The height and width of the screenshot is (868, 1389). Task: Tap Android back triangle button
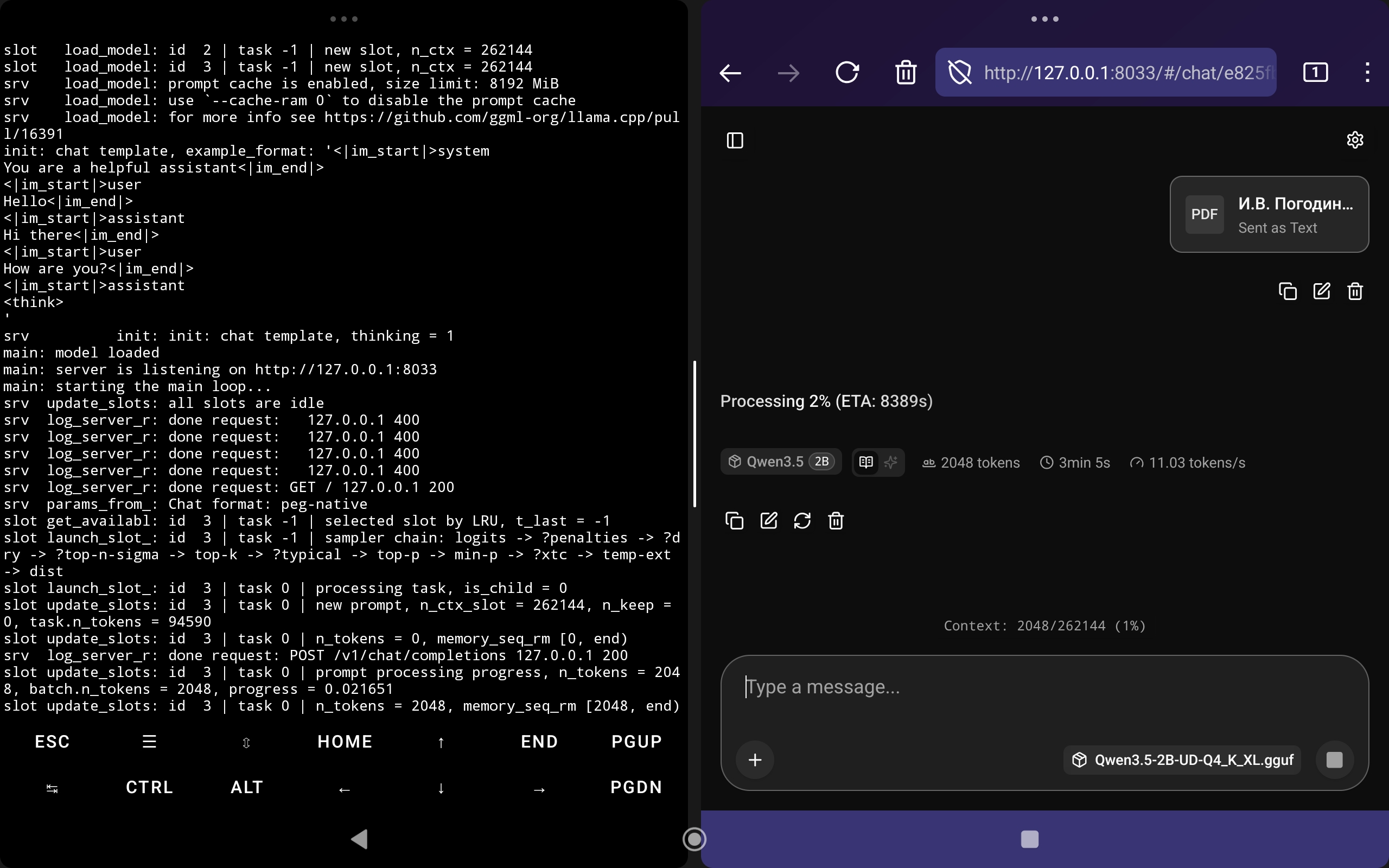coord(360,839)
